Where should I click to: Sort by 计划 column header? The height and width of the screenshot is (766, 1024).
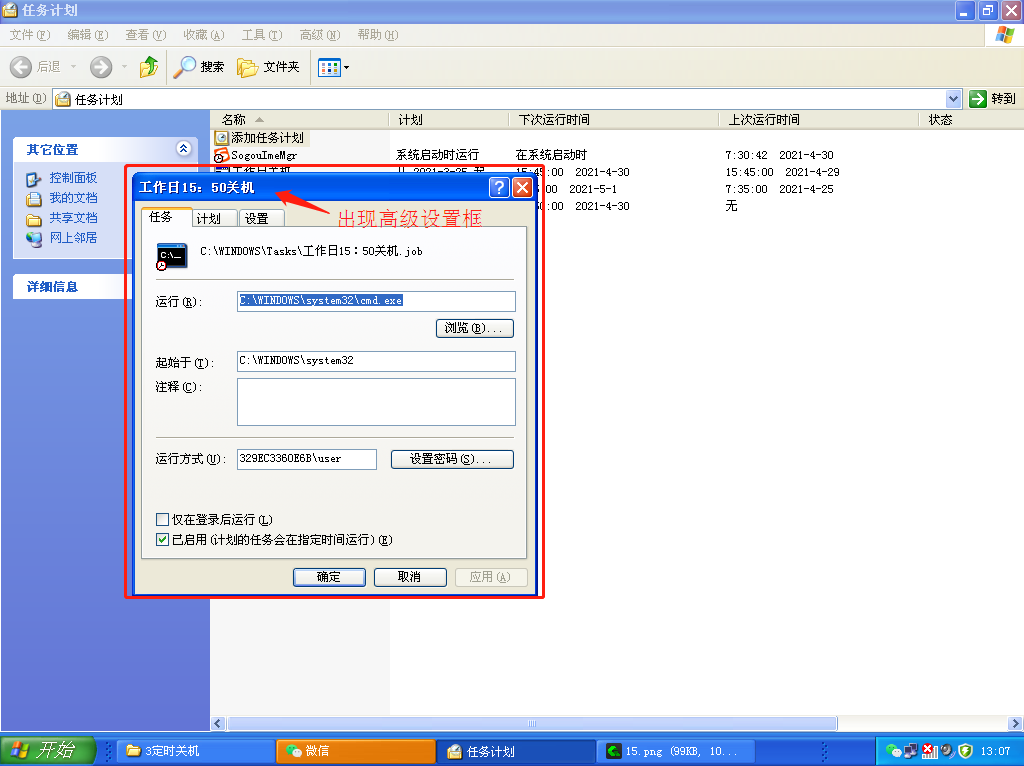click(449, 120)
